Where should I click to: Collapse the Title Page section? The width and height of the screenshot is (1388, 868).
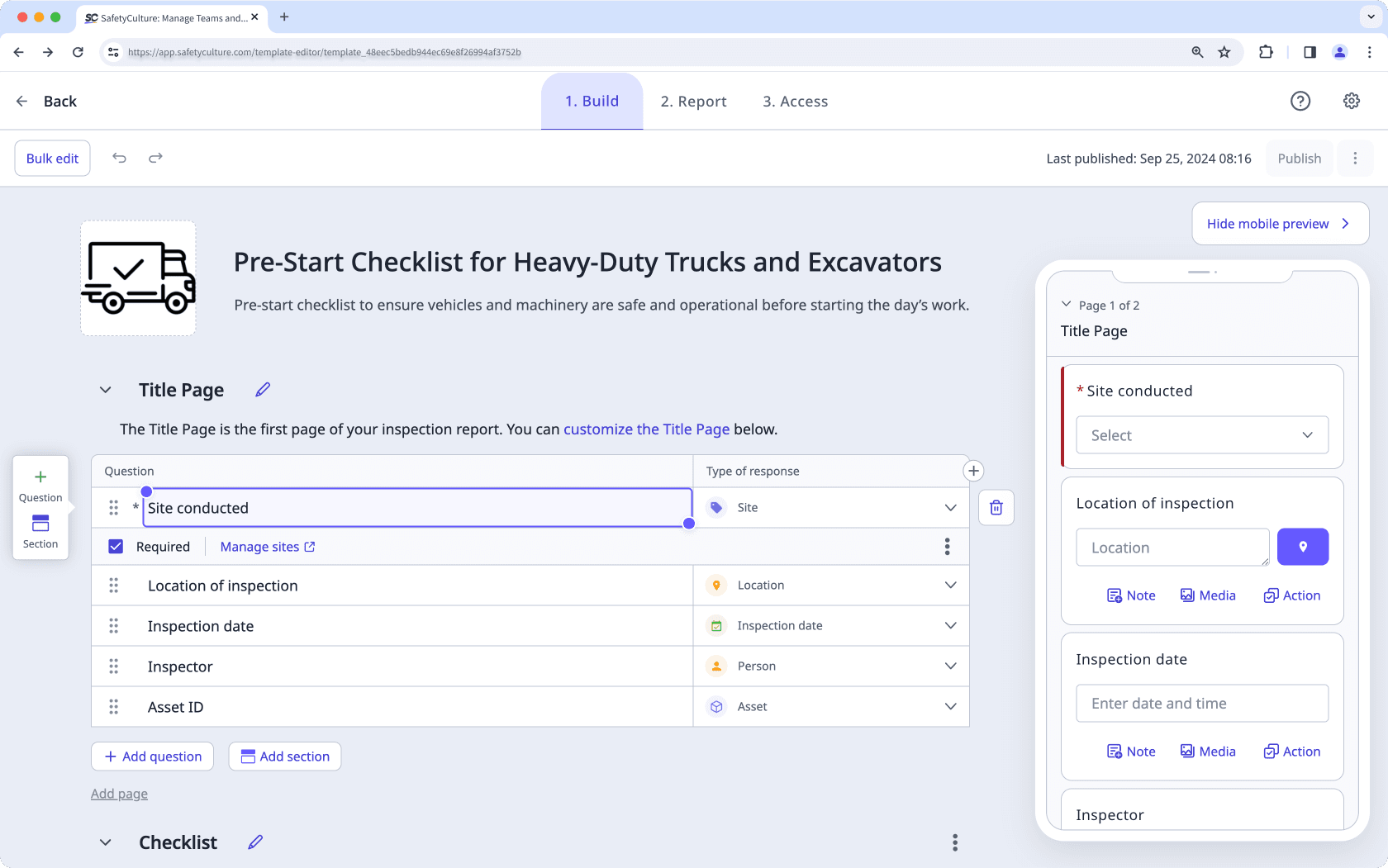tap(105, 389)
